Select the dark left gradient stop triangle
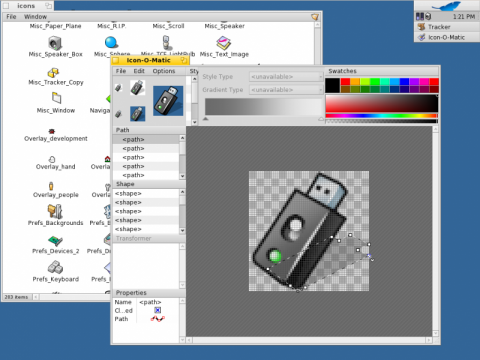Image resolution: width=480 pixels, height=360 pixels. [x=206, y=119]
